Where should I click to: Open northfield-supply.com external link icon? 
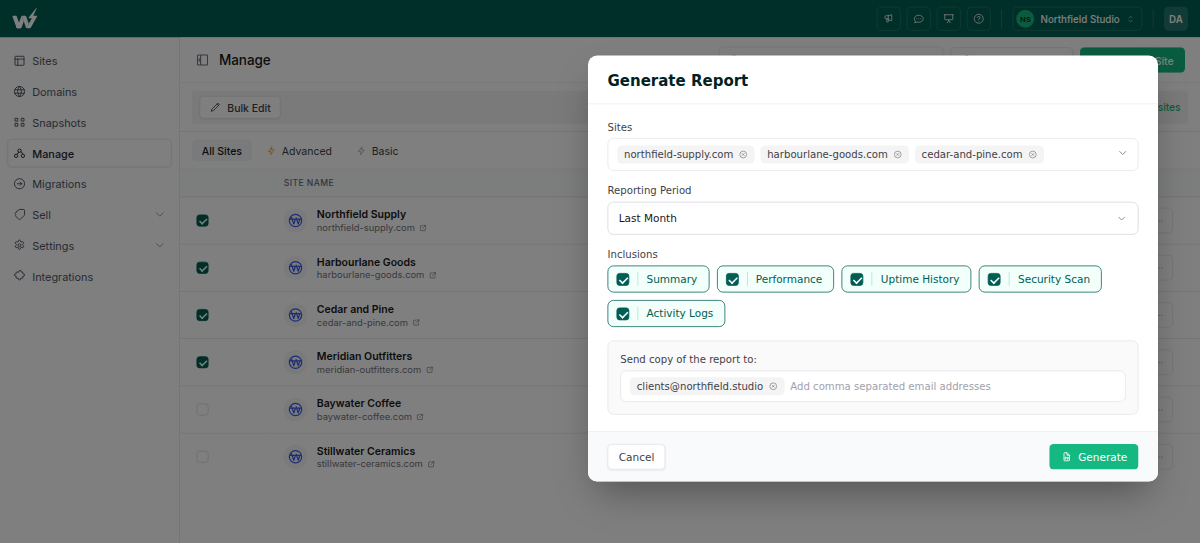pos(423,228)
